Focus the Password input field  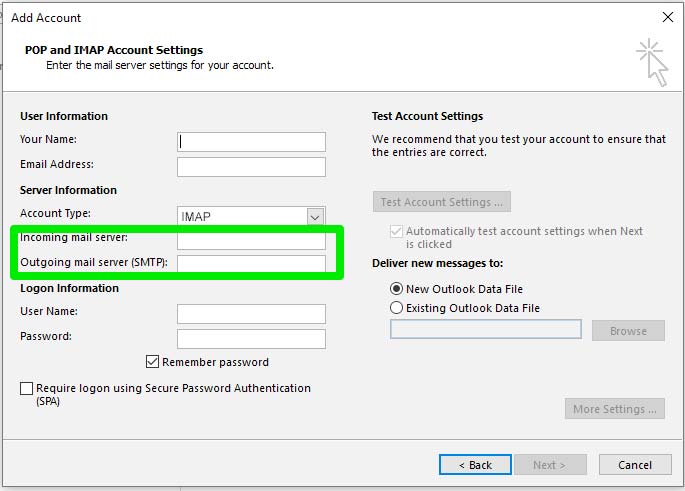click(251, 339)
